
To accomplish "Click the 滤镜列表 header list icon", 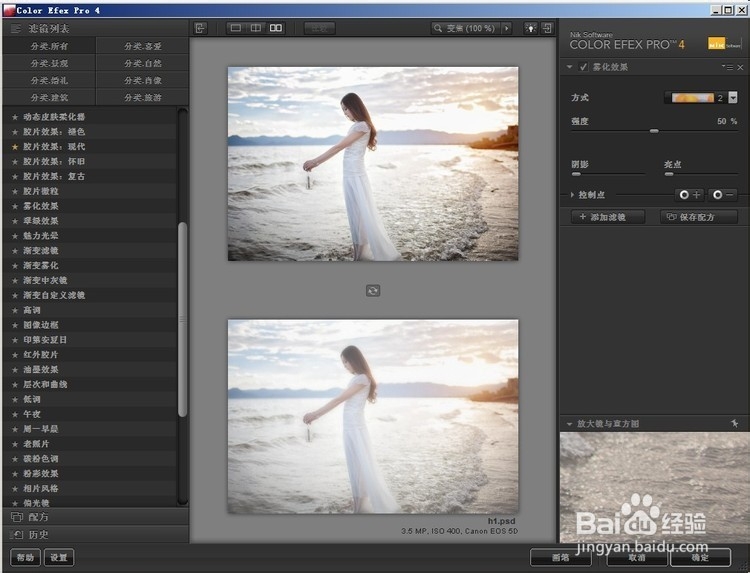I will pyautogui.click(x=16, y=29).
